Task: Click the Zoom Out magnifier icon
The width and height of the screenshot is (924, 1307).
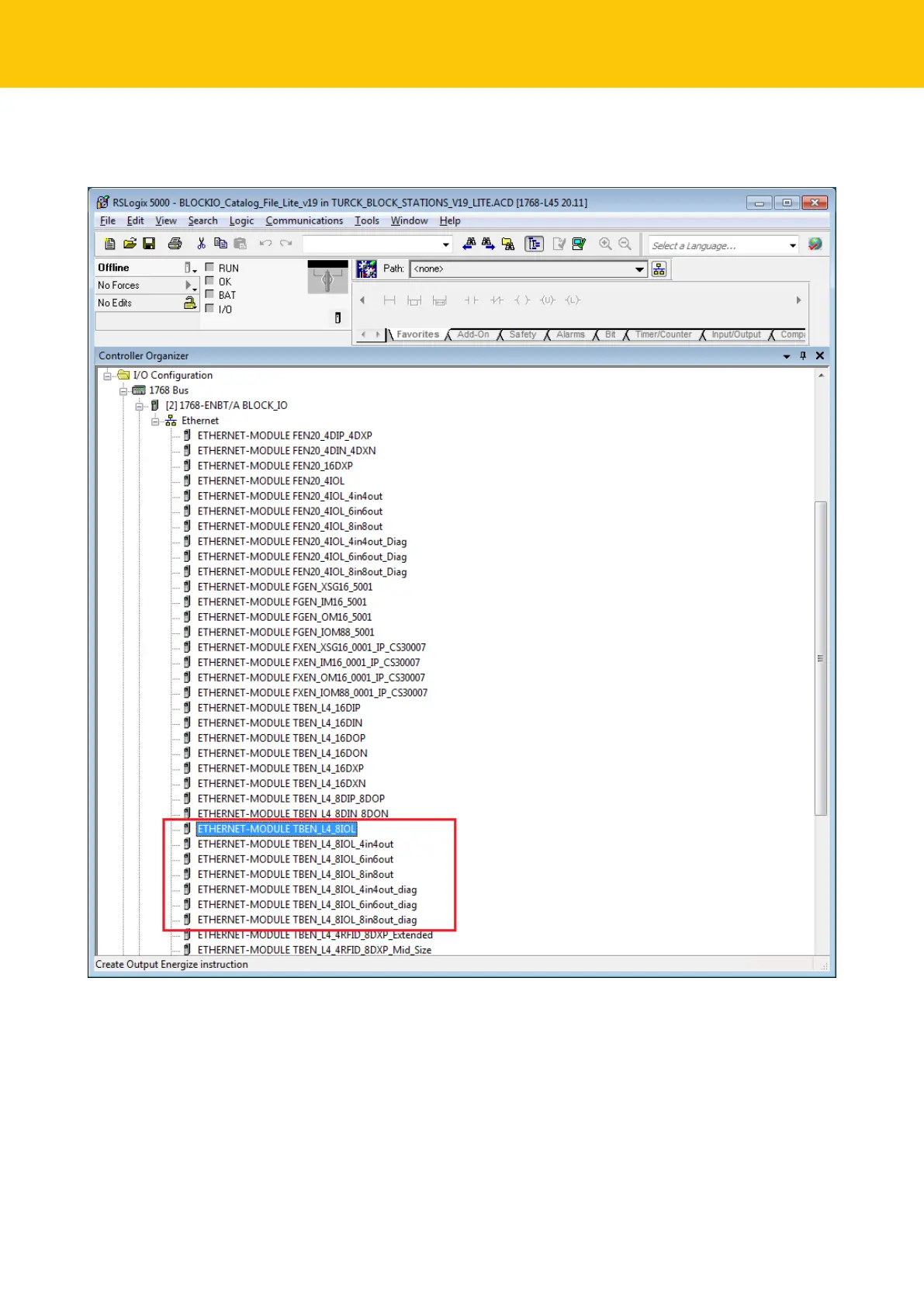Action: coord(625,244)
